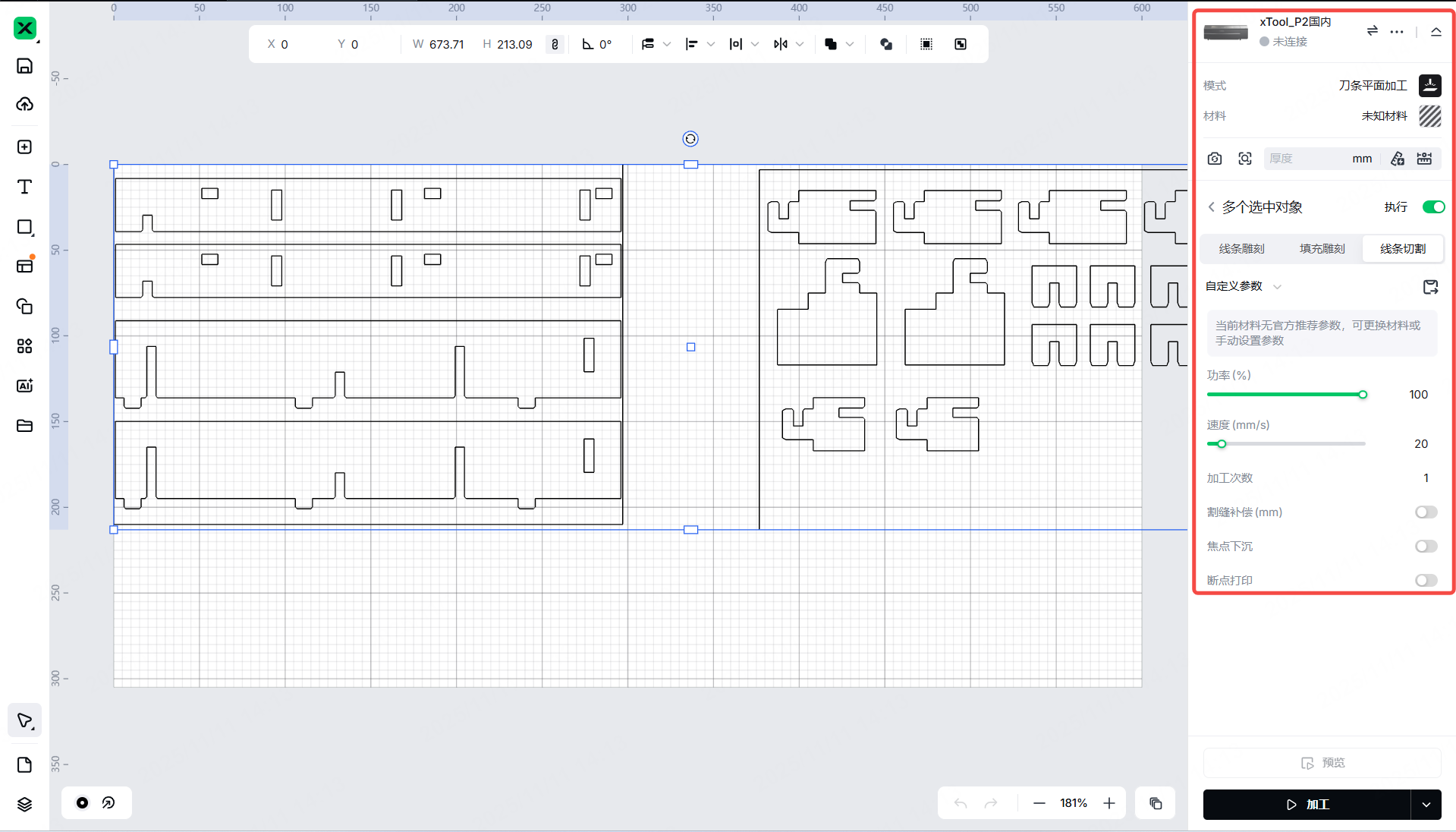Enable the 割缝补偿 switch

[1426, 512]
